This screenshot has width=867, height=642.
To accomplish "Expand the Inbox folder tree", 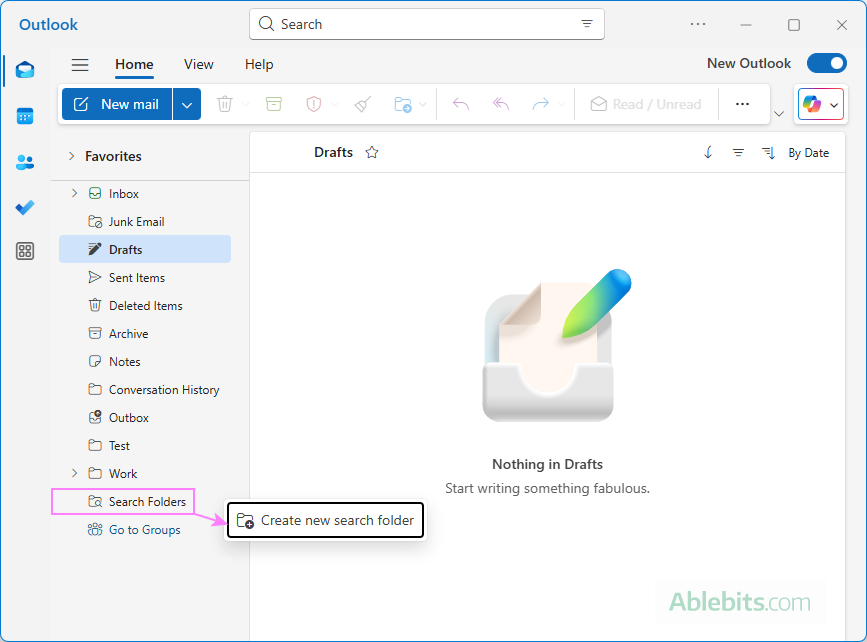I will point(74,194).
